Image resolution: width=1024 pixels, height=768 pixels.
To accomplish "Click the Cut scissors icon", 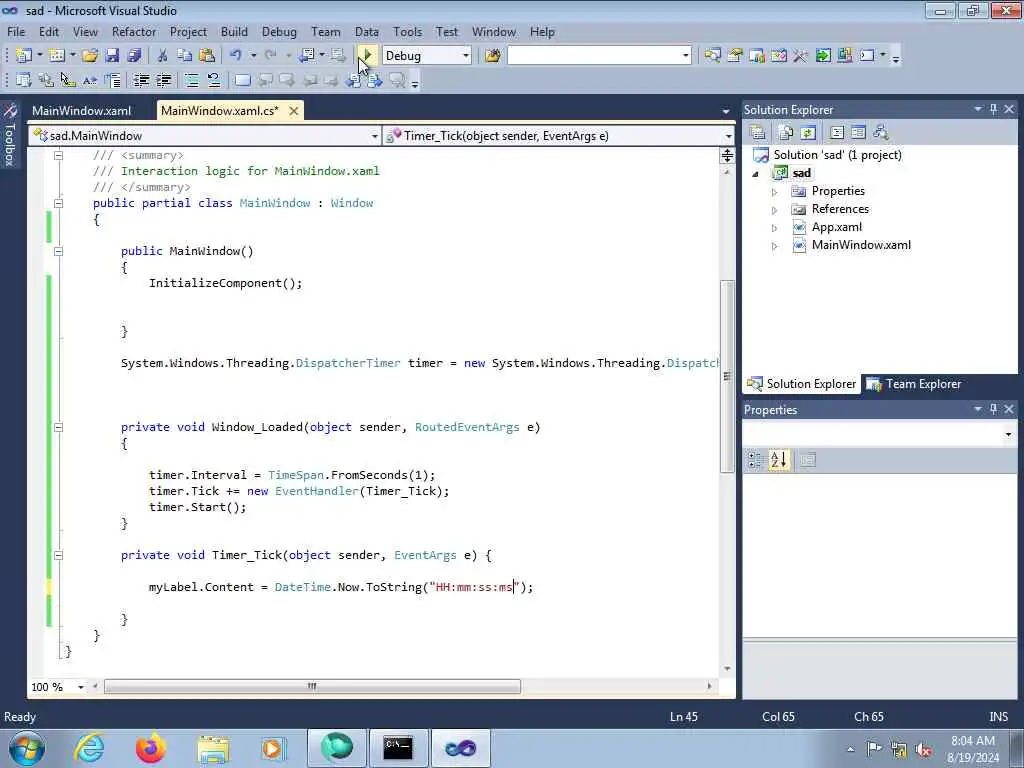I will pos(163,56).
